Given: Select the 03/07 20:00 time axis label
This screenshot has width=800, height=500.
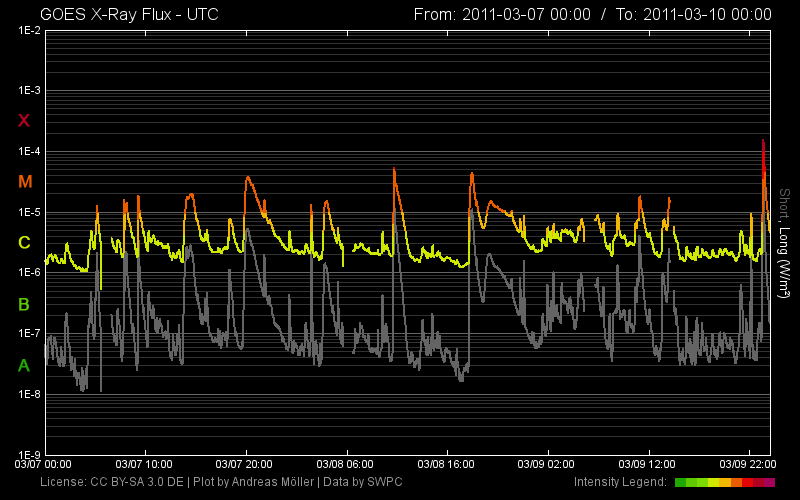Looking at the screenshot, I should 245,465.
